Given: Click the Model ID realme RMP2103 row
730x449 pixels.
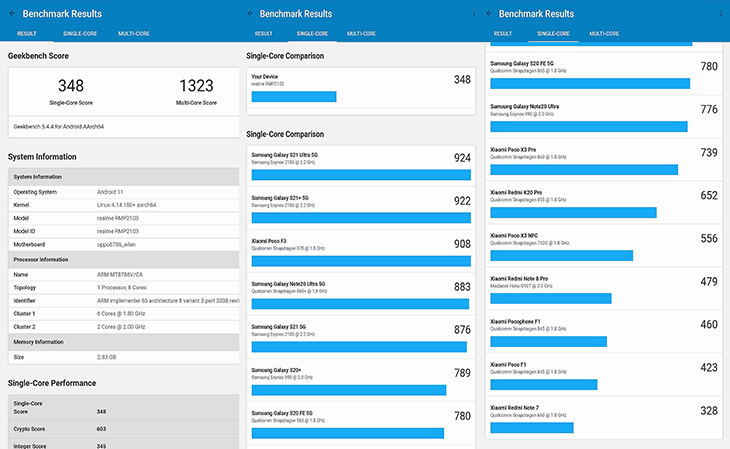Looking at the screenshot, I should pyautogui.click(x=124, y=231).
